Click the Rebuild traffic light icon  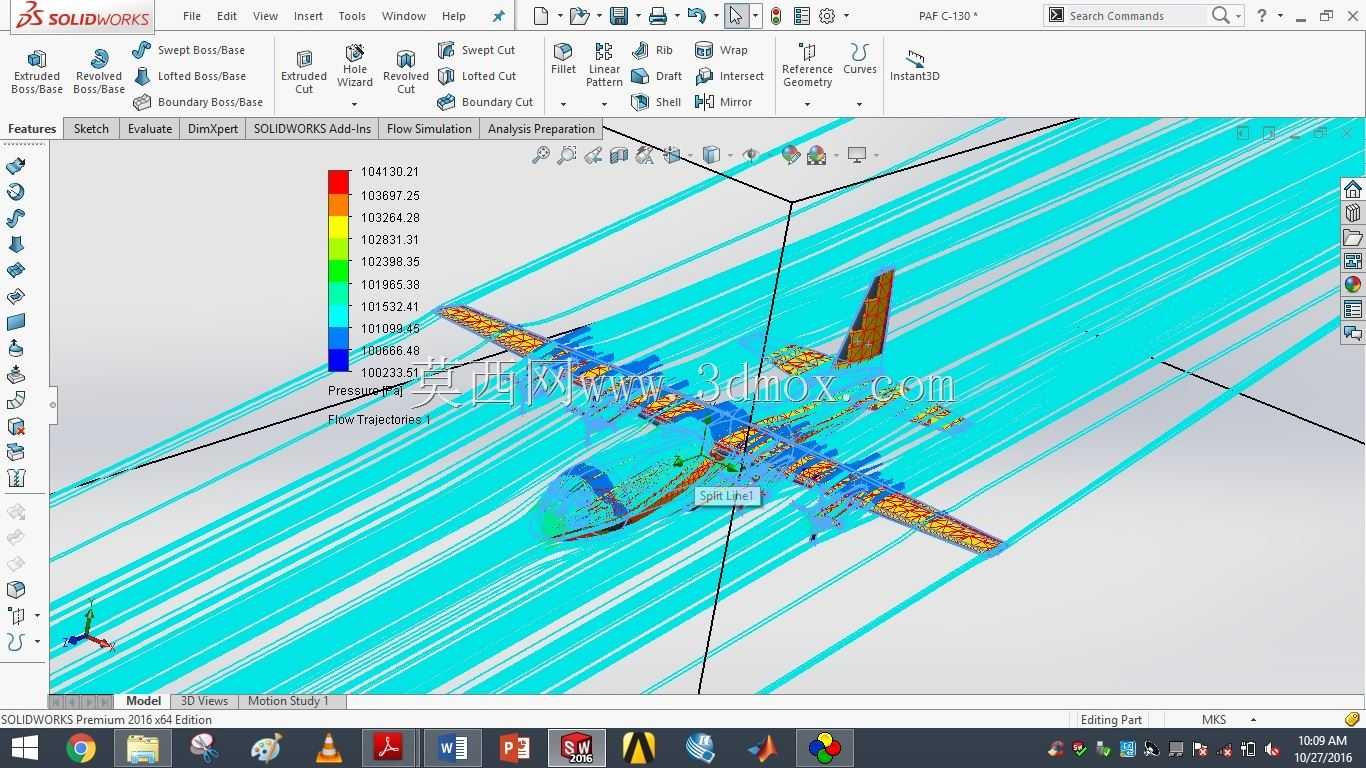776,16
